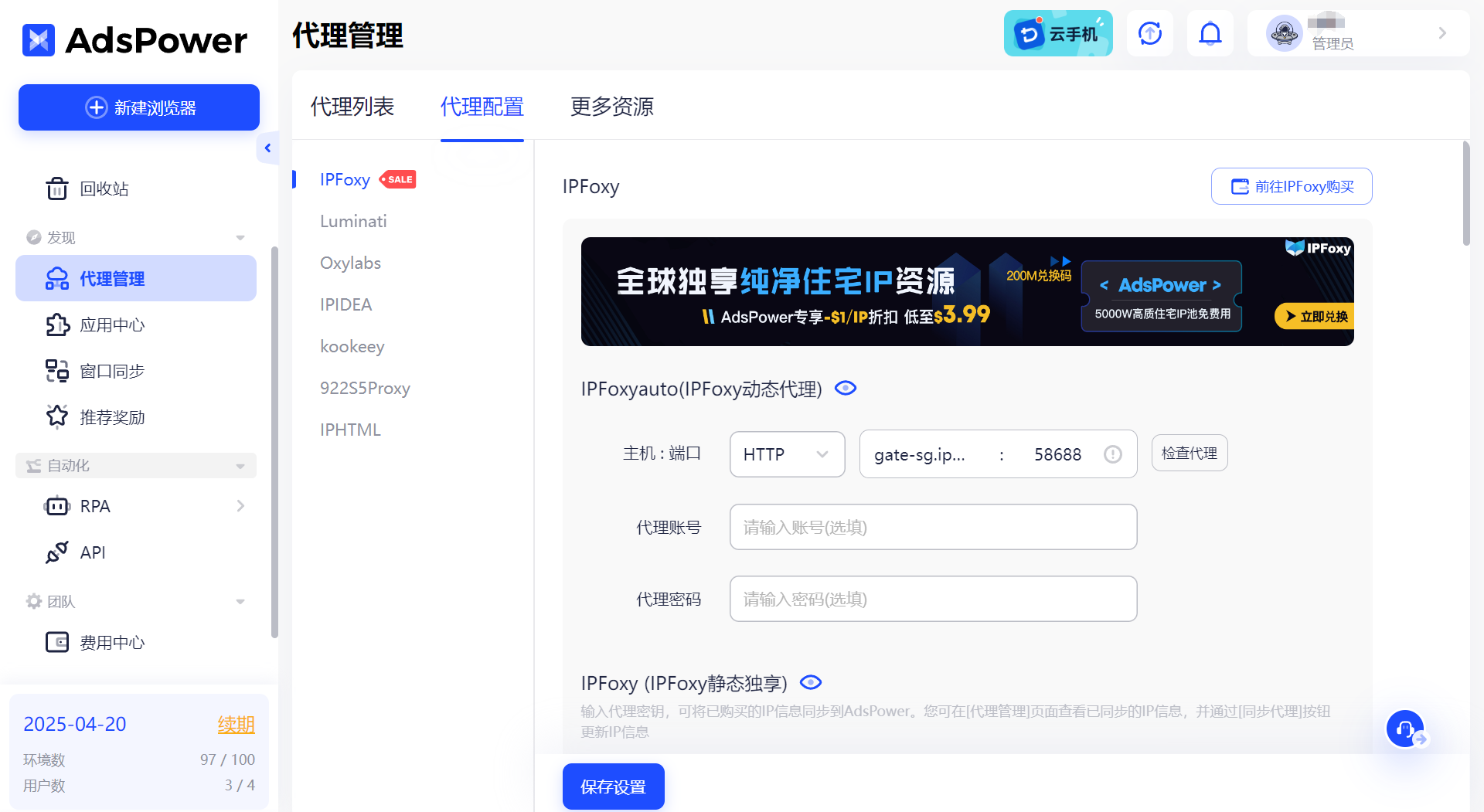Expand the administrator account chevron
Screen dimensions: 1484x812
(x=1442, y=33)
